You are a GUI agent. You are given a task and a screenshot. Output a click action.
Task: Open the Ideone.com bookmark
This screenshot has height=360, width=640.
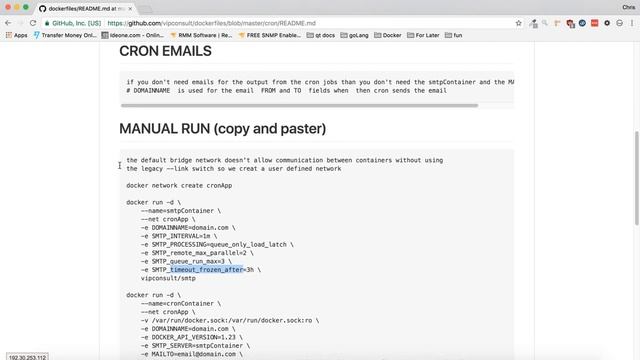(133, 36)
